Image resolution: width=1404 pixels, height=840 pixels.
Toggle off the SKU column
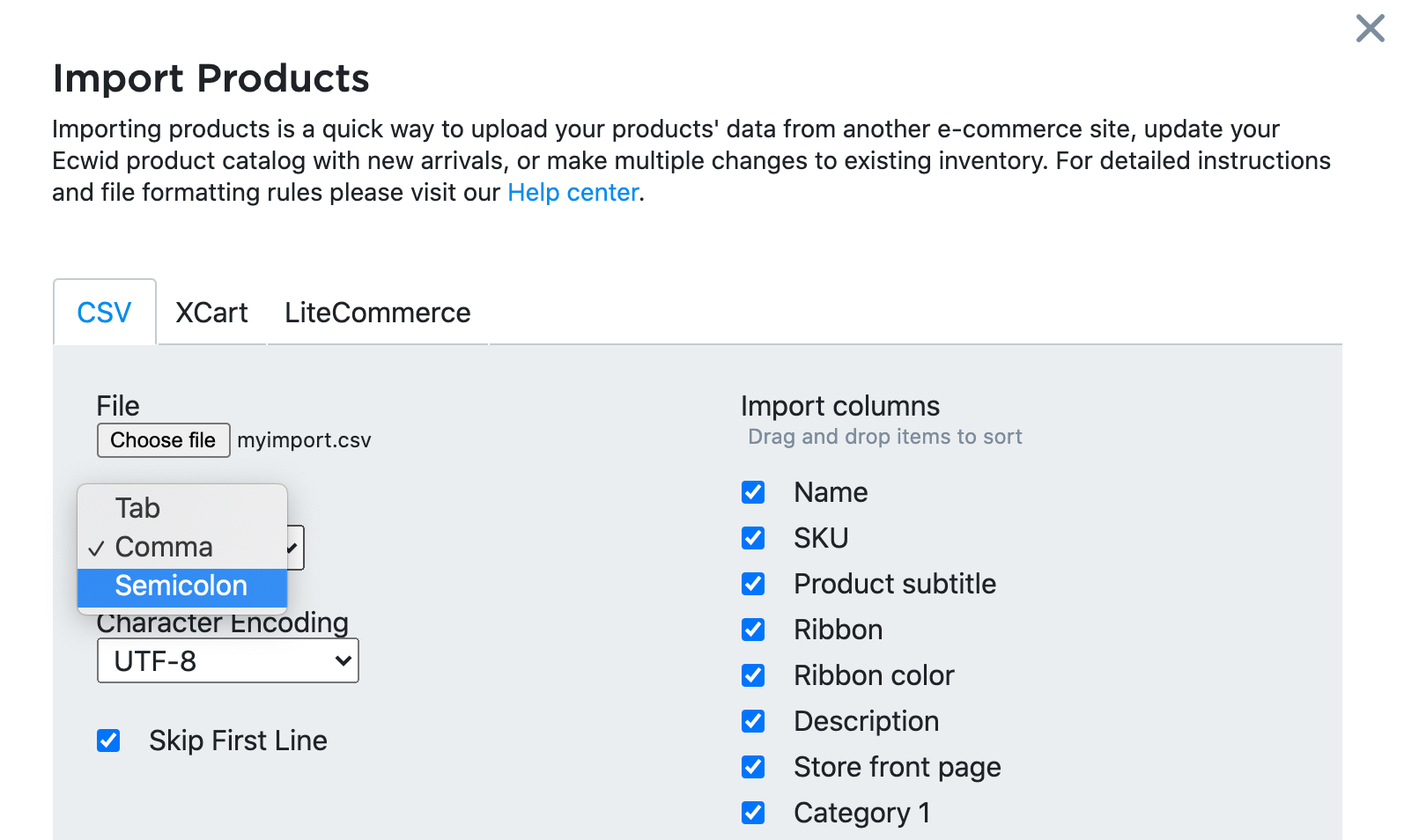click(753, 538)
